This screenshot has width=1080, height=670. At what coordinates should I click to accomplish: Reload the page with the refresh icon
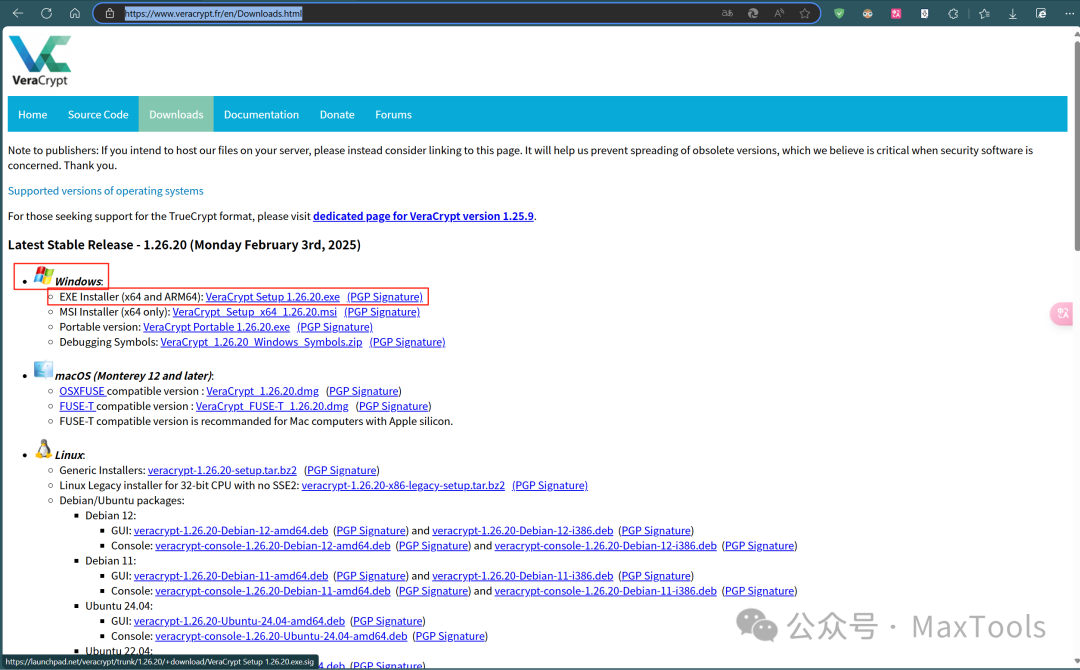(46, 13)
